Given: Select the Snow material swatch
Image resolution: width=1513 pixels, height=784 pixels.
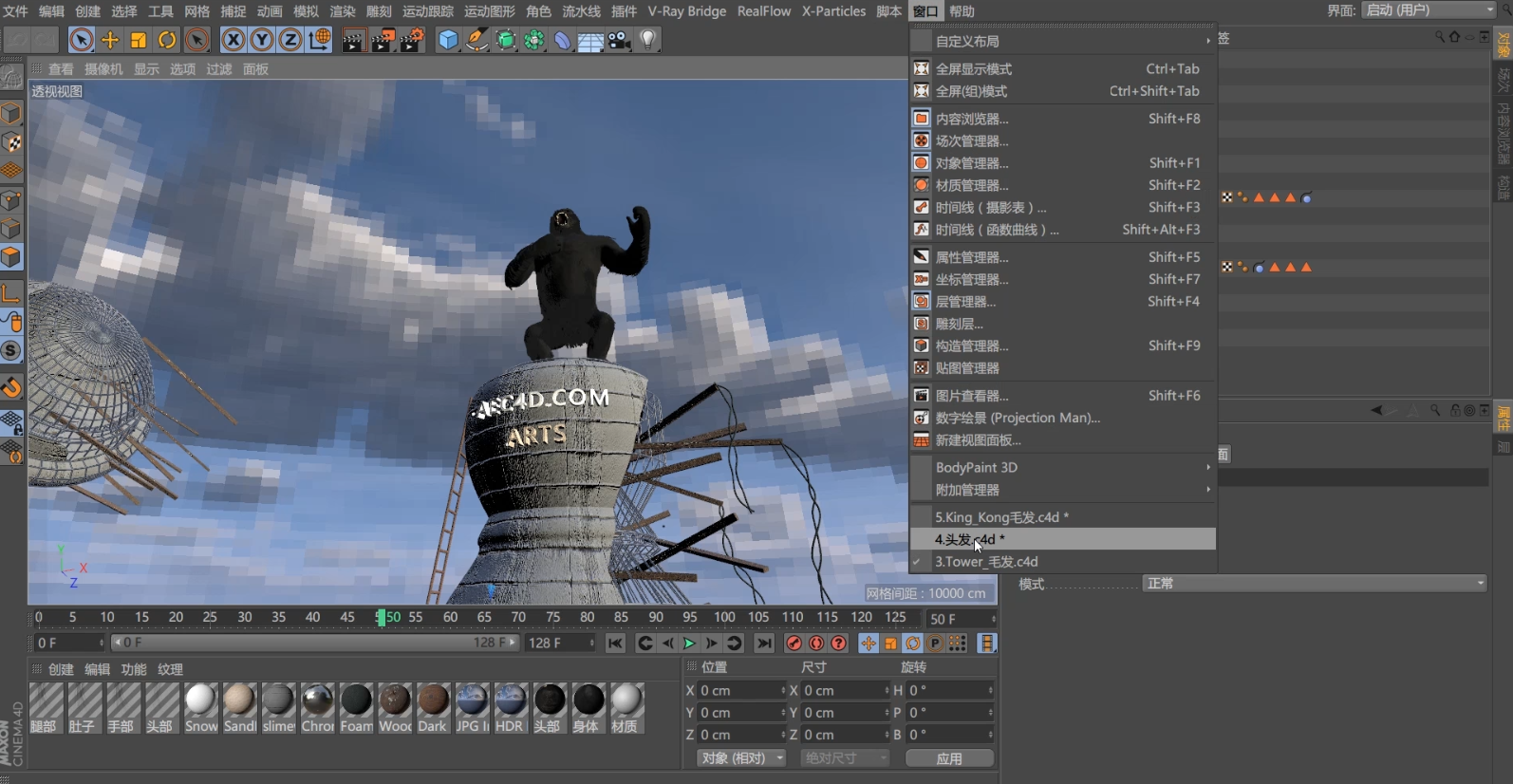Looking at the screenshot, I should pos(200,708).
